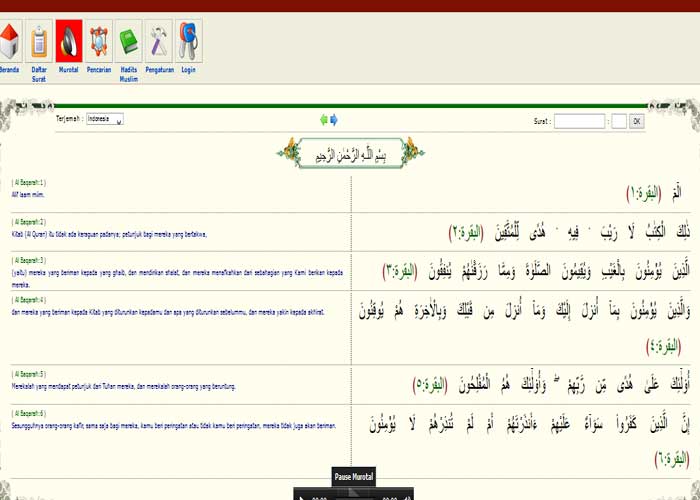Click the Arabic text of verse 1

[677, 194]
